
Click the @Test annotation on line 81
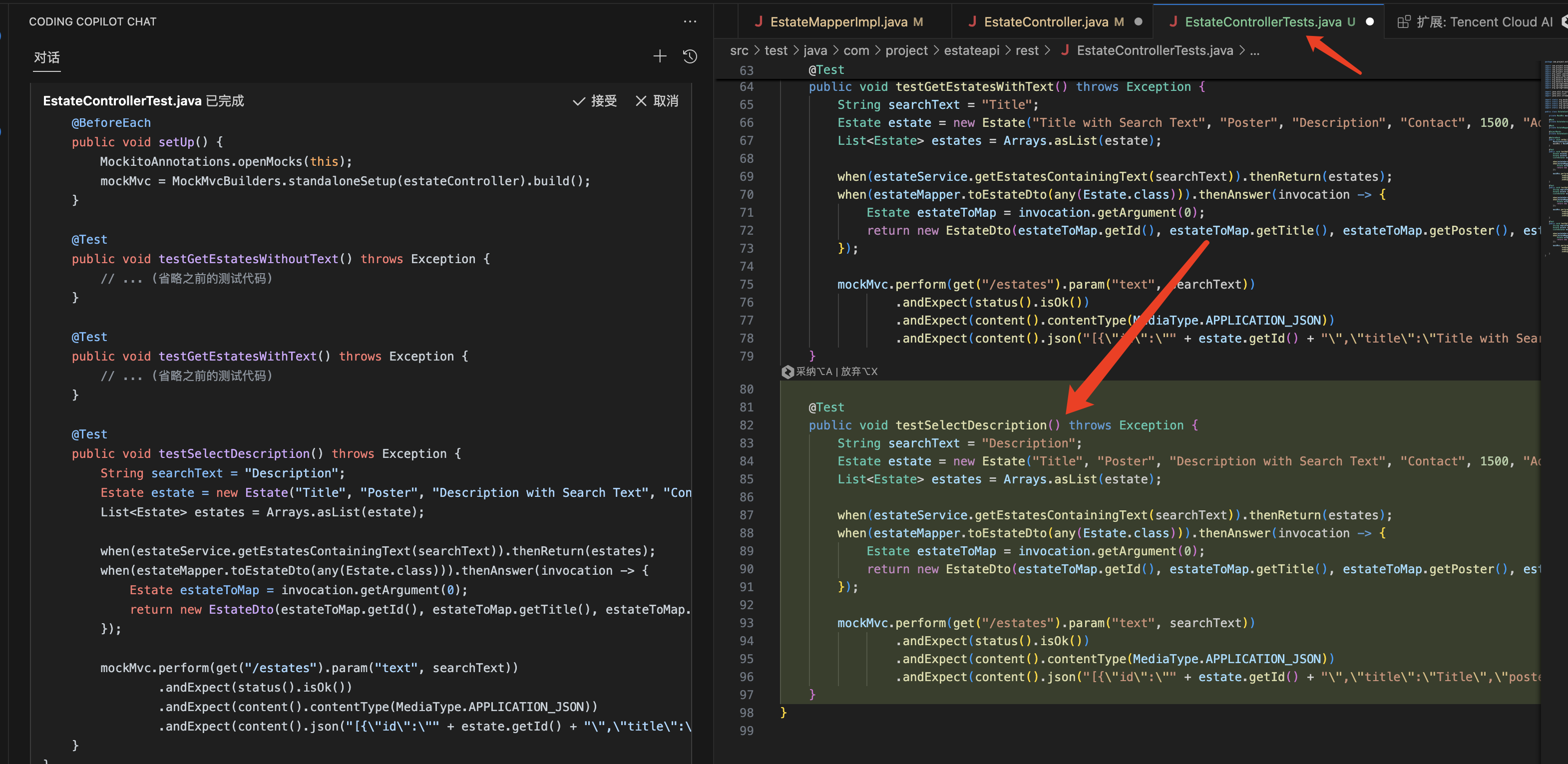(826, 407)
